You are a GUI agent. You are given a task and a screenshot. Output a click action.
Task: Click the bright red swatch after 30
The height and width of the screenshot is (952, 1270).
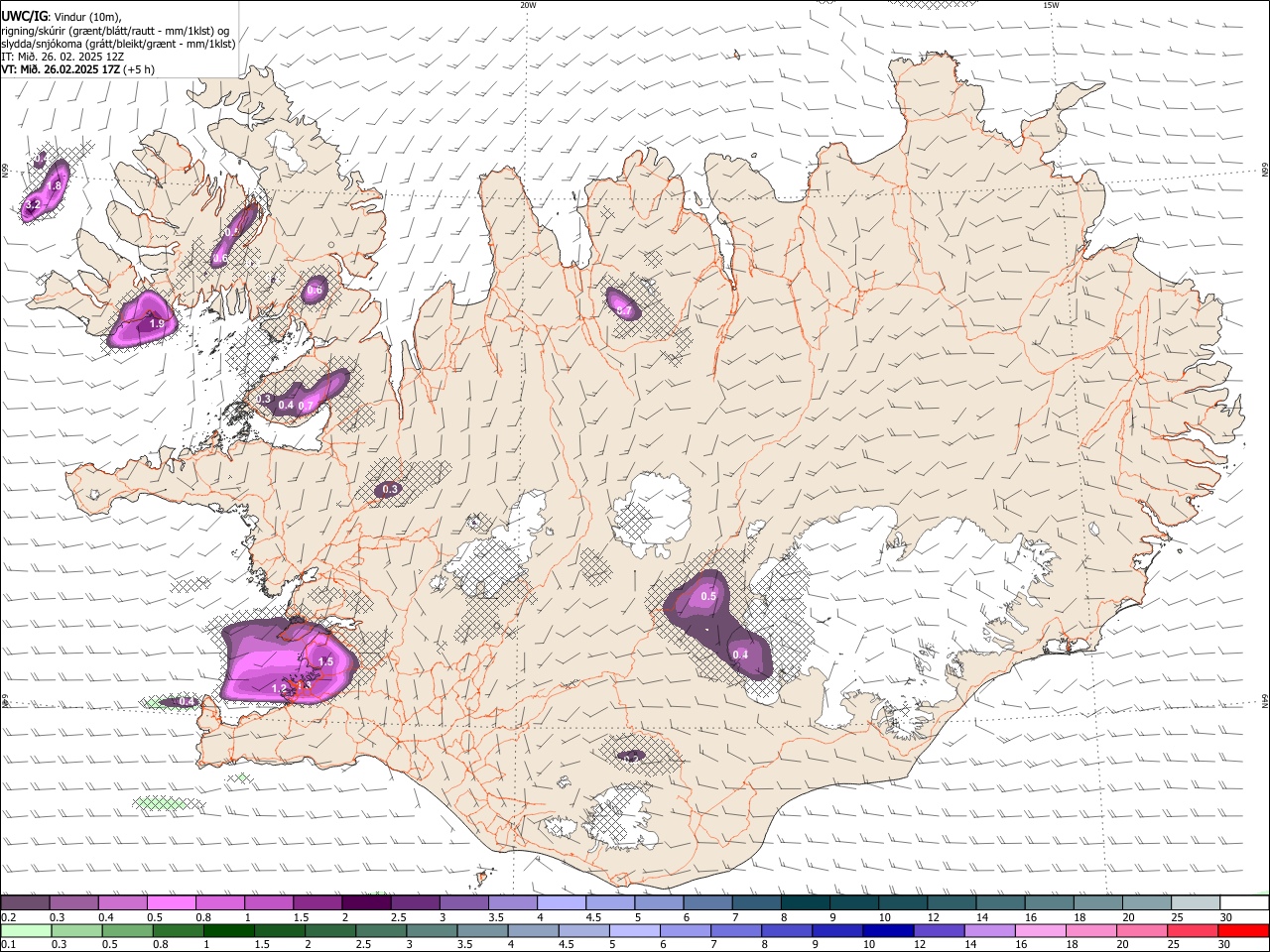(1244, 931)
